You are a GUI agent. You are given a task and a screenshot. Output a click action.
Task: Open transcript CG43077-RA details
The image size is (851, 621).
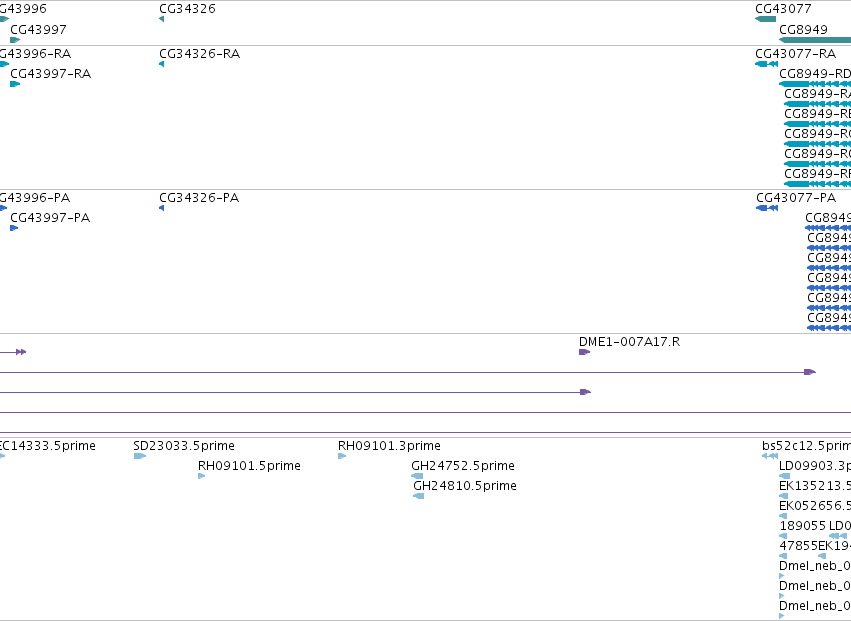[796, 54]
